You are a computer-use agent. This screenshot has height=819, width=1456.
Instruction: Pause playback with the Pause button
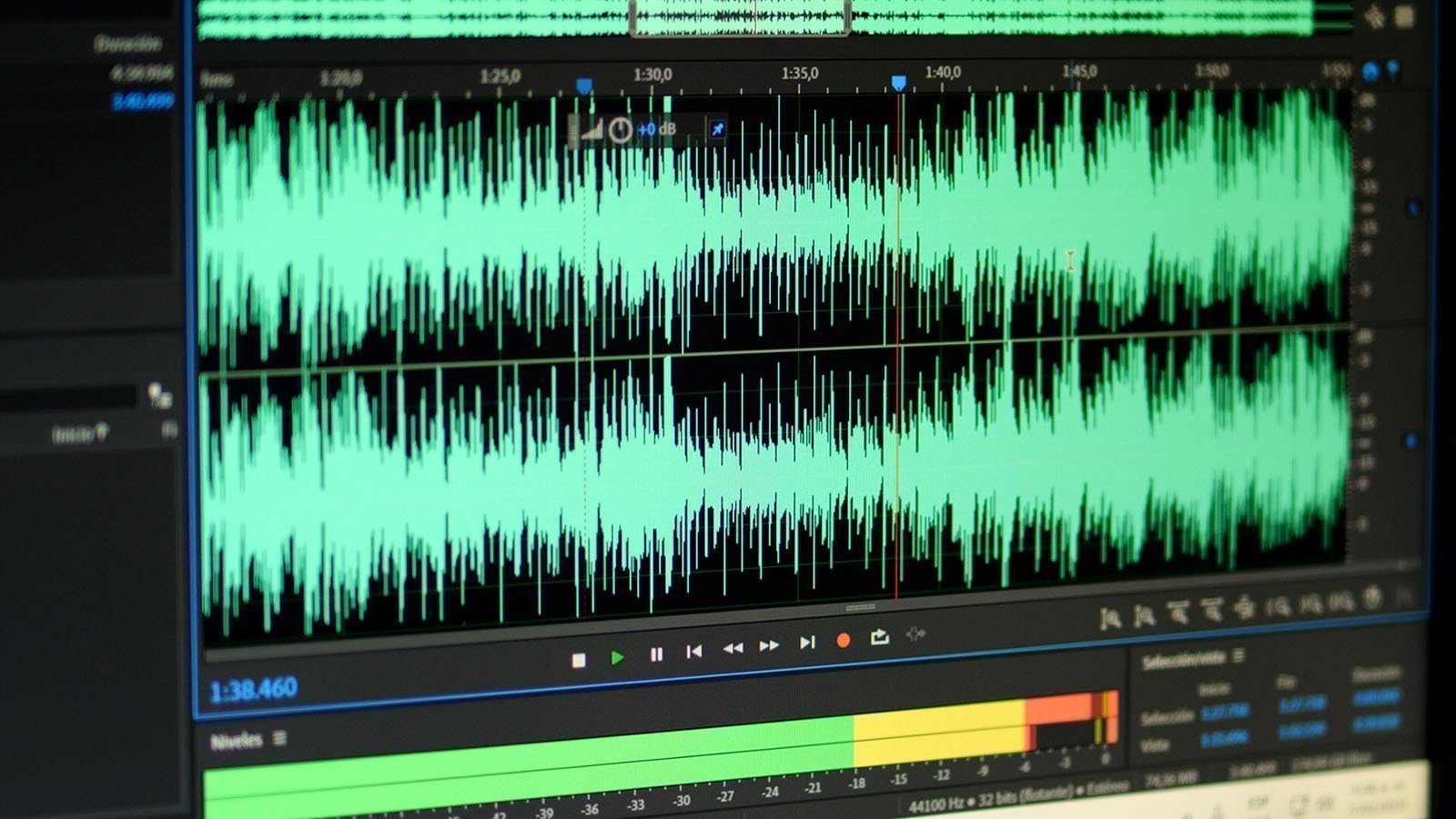pos(656,654)
